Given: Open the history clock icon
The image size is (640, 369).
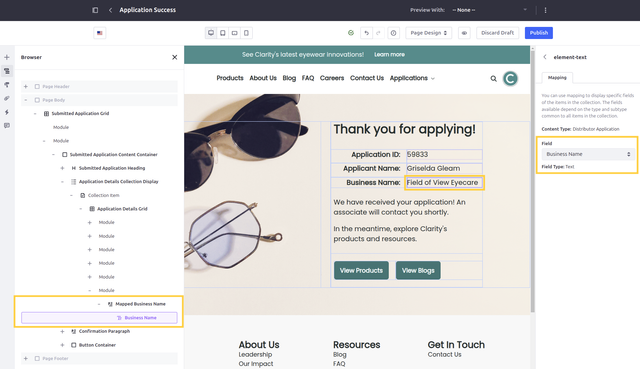Looking at the screenshot, I should tap(393, 33).
